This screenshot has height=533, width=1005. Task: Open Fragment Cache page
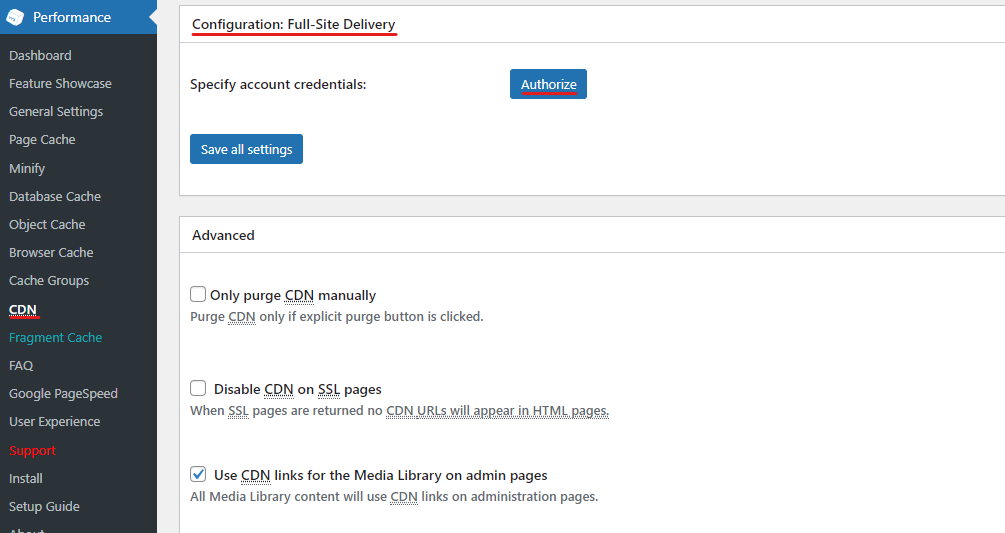pyautogui.click(x=56, y=338)
